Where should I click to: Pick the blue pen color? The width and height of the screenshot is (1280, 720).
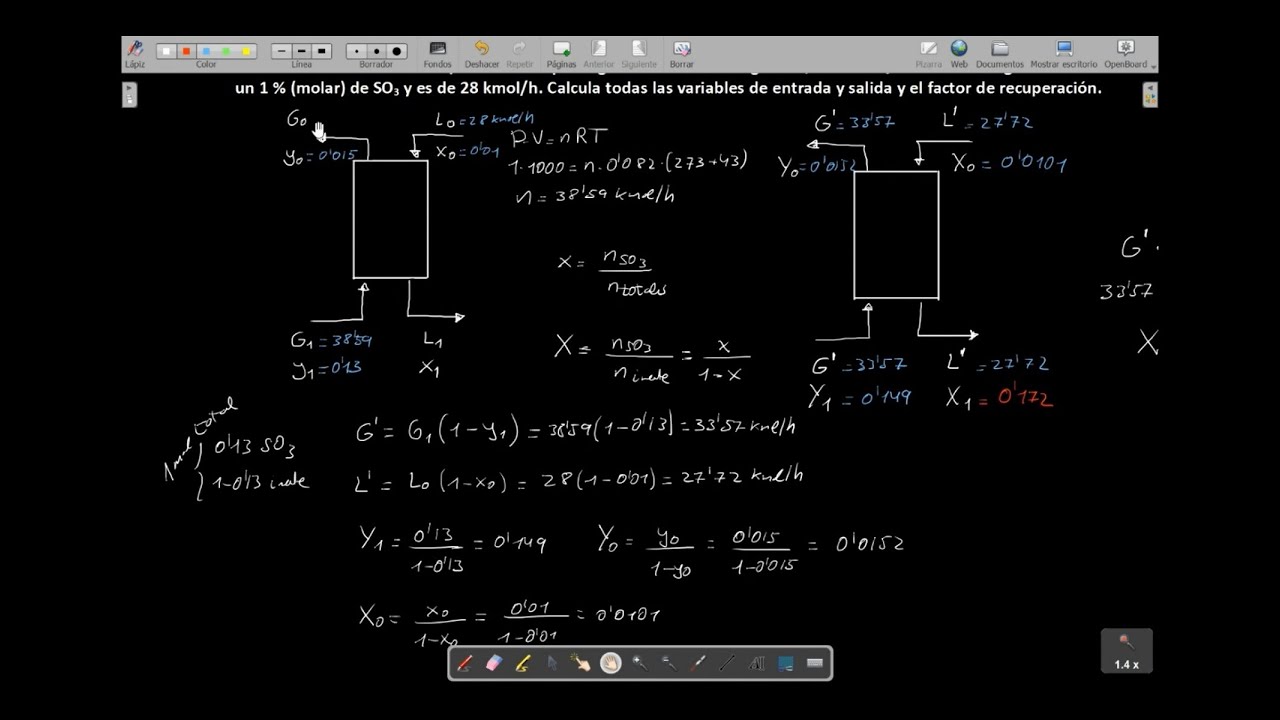coord(206,51)
